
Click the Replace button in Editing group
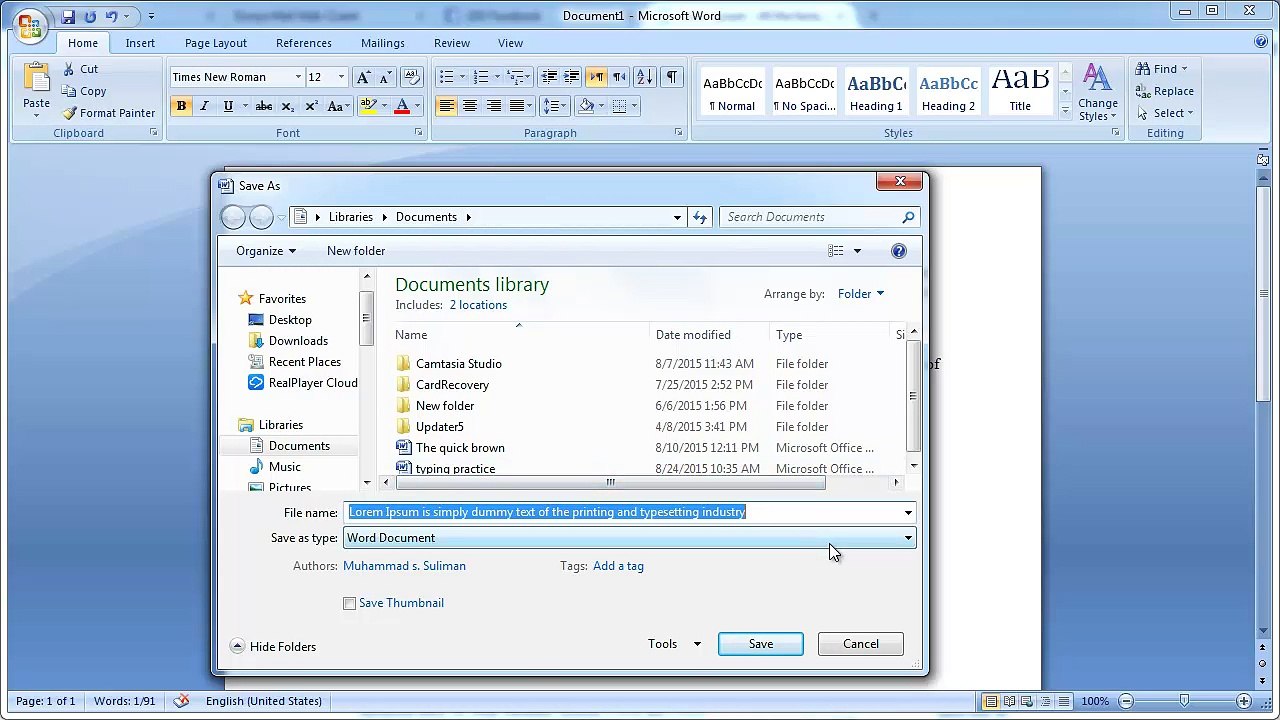pyautogui.click(x=1164, y=91)
